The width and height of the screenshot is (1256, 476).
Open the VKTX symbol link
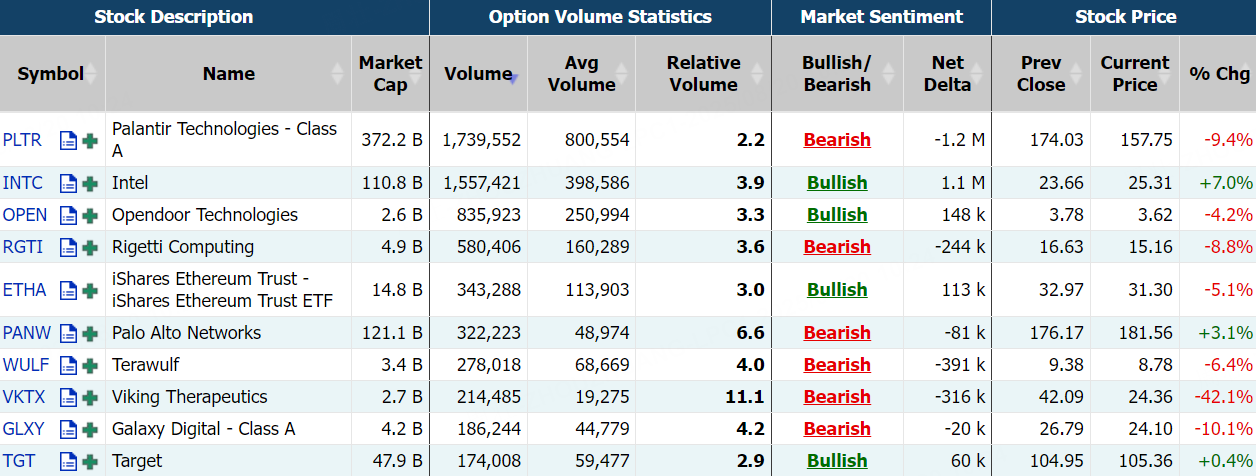[24, 397]
